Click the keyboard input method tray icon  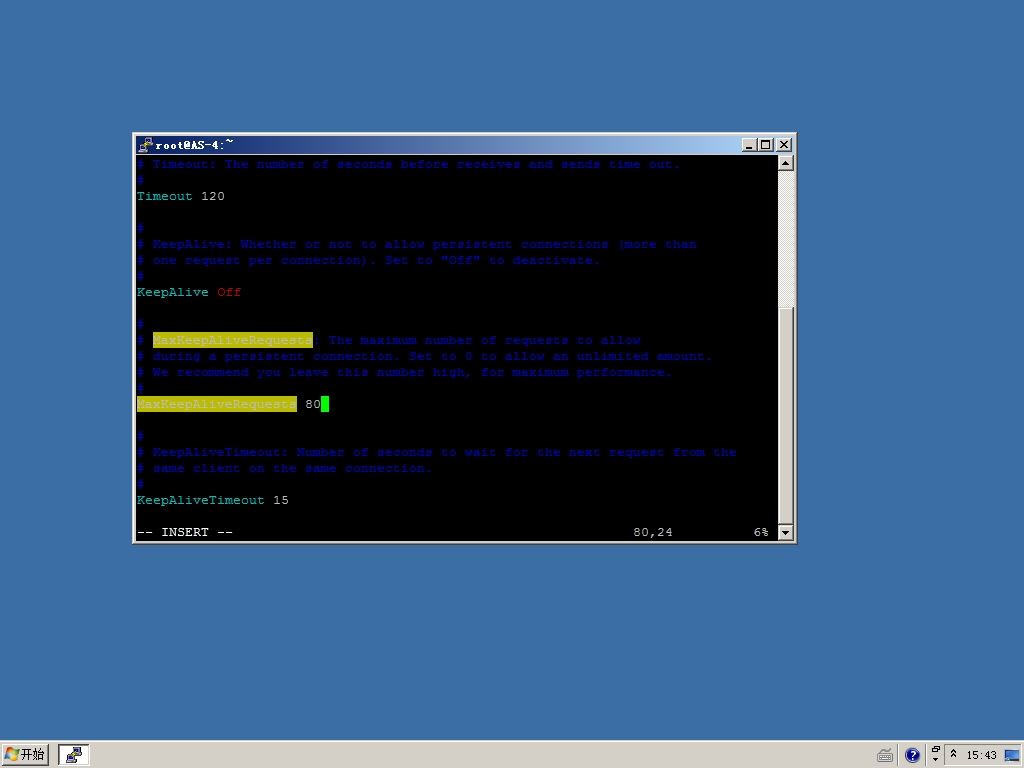coord(885,756)
